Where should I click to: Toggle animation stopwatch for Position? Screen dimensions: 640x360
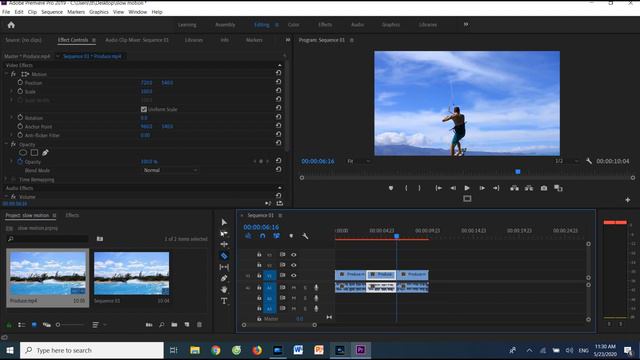(x=20, y=82)
